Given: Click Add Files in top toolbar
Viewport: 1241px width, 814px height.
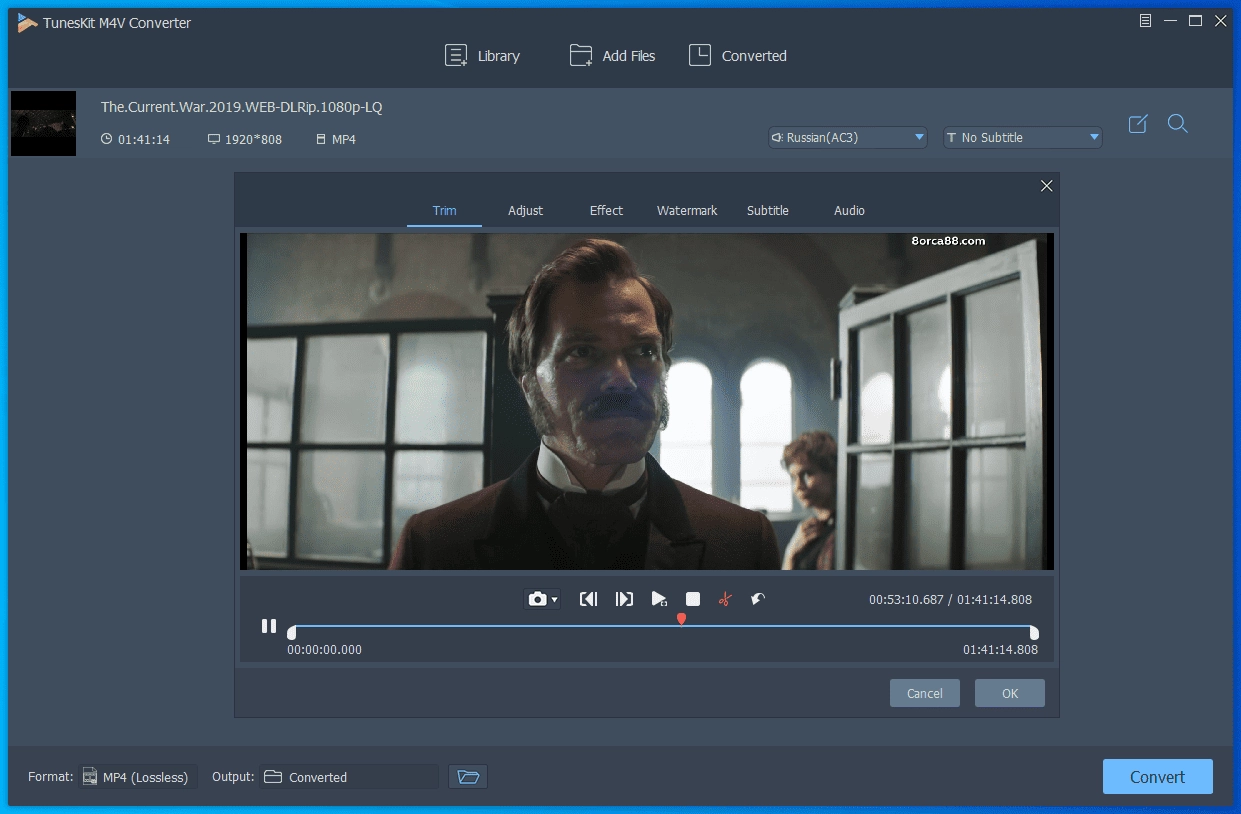Looking at the screenshot, I should coord(612,56).
